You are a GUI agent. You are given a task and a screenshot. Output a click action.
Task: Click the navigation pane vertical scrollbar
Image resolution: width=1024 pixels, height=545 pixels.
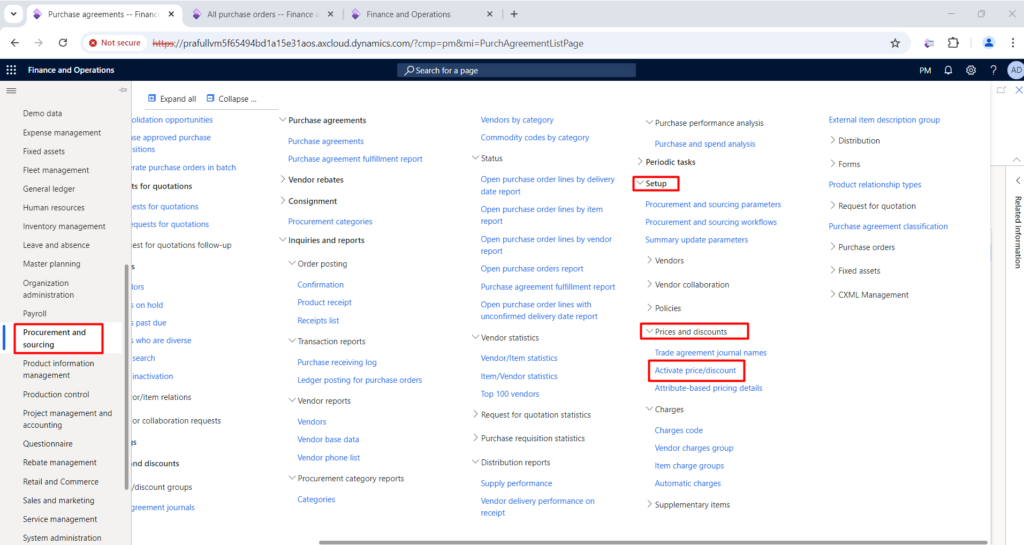[126, 375]
